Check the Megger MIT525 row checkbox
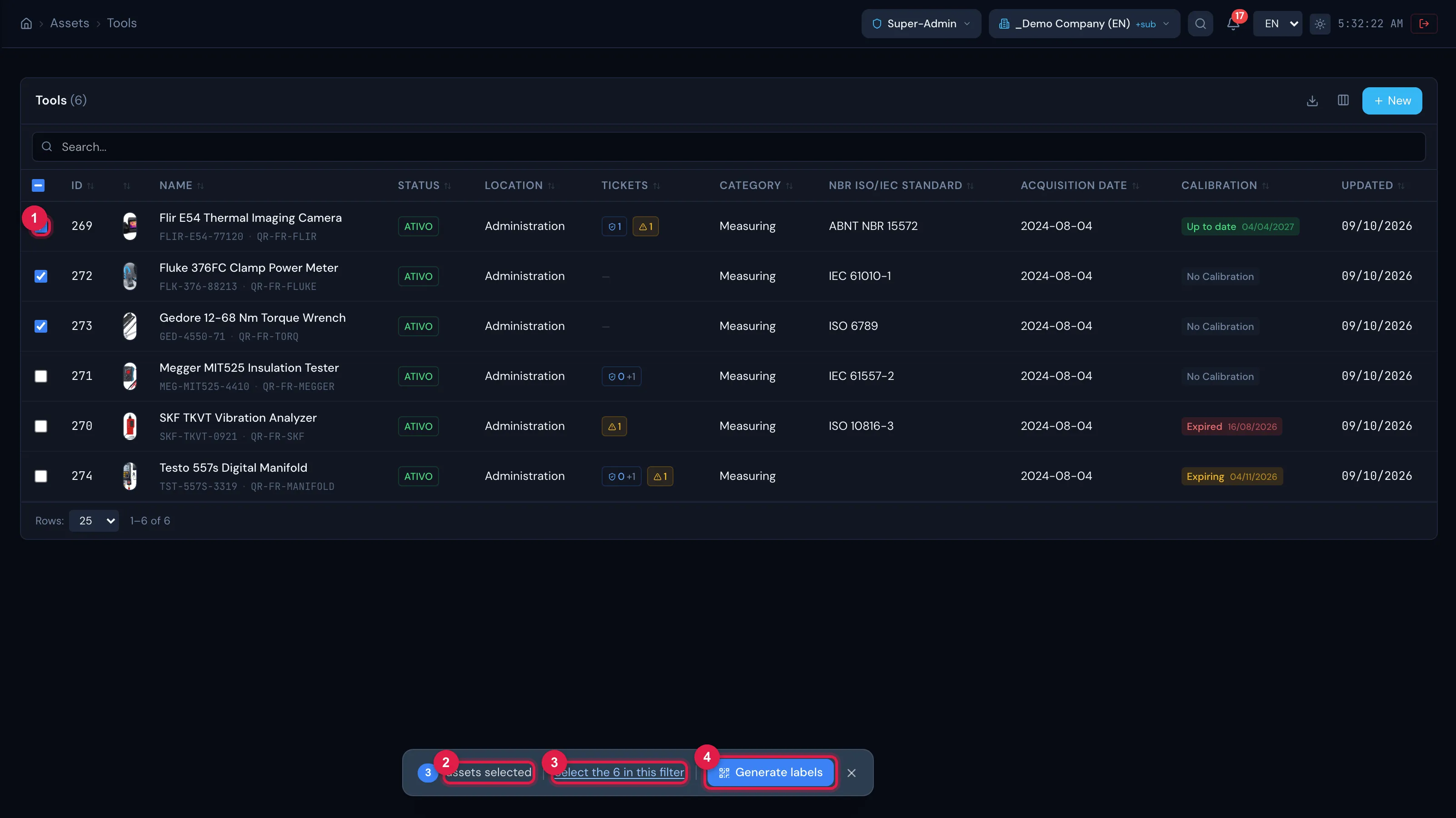The image size is (1456, 818). [x=41, y=376]
